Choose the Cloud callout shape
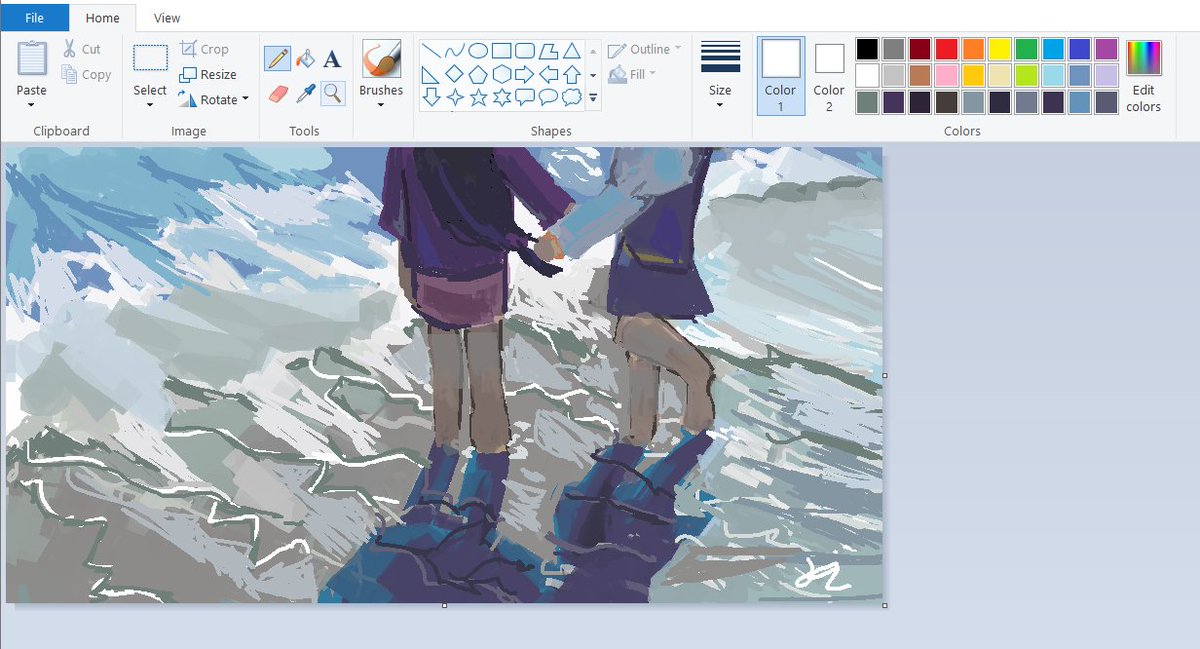The image size is (1200, 649). [x=571, y=97]
